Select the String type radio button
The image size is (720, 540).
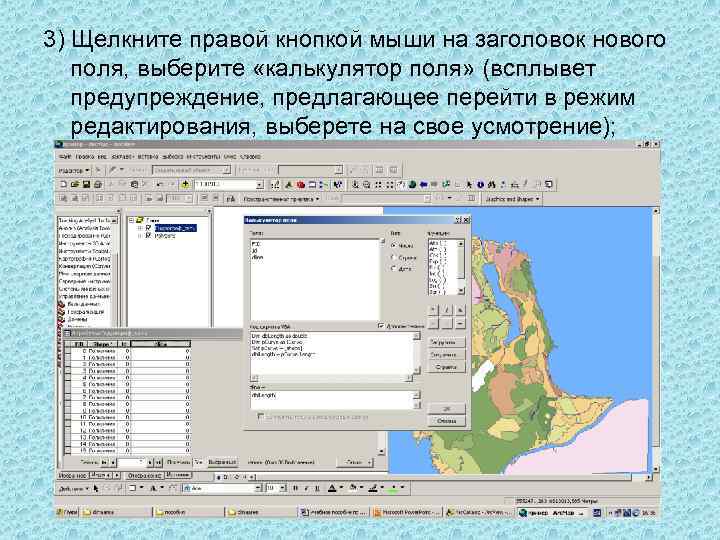(x=394, y=258)
